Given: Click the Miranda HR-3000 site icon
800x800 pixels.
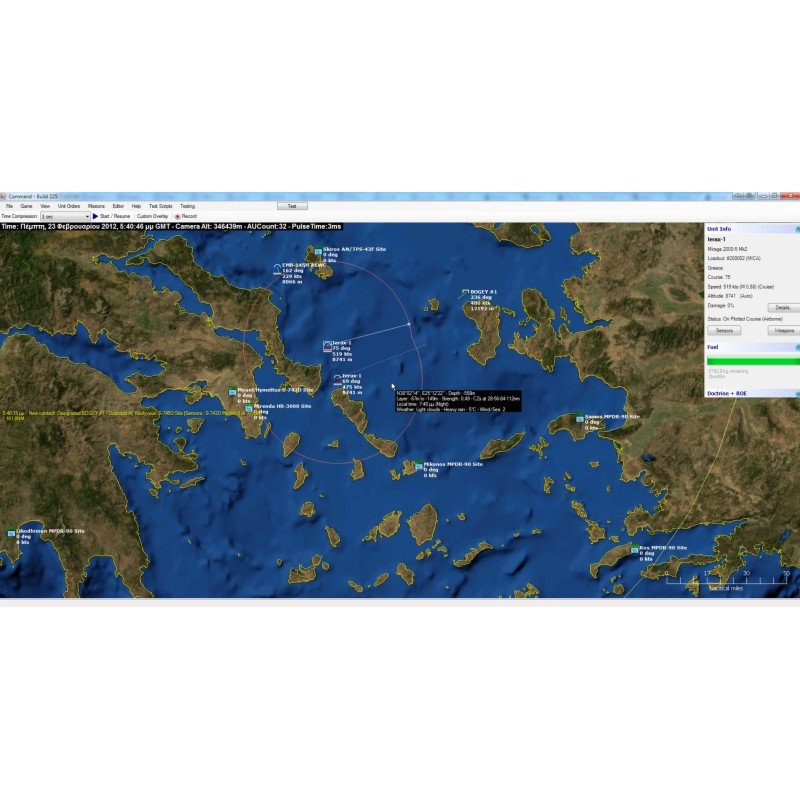Looking at the screenshot, I should pyautogui.click(x=249, y=408).
